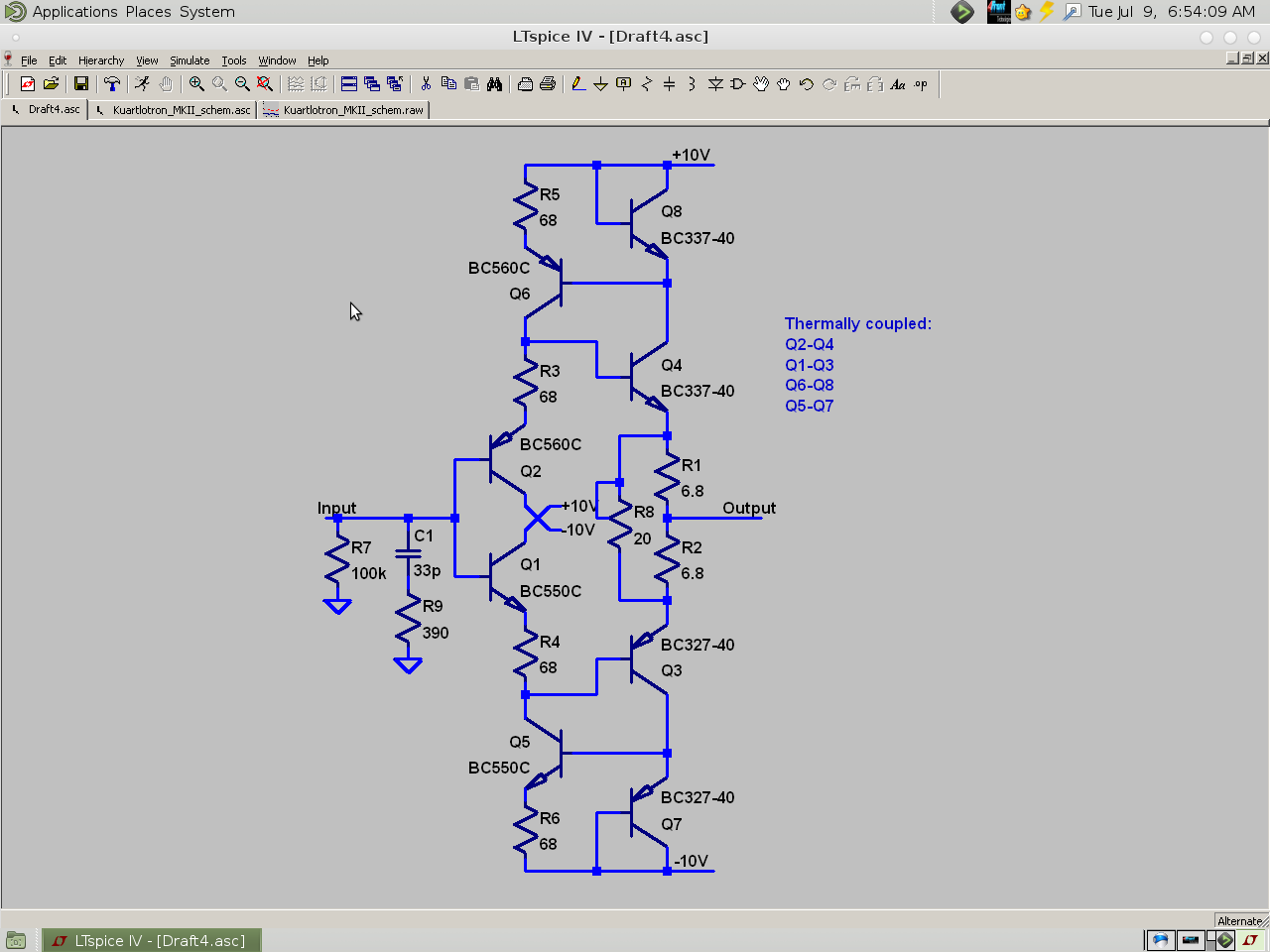Image resolution: width=1270 pixels, height=952 pixels.
Task: Create a new schematic from the toolbar
Action: 28,84
